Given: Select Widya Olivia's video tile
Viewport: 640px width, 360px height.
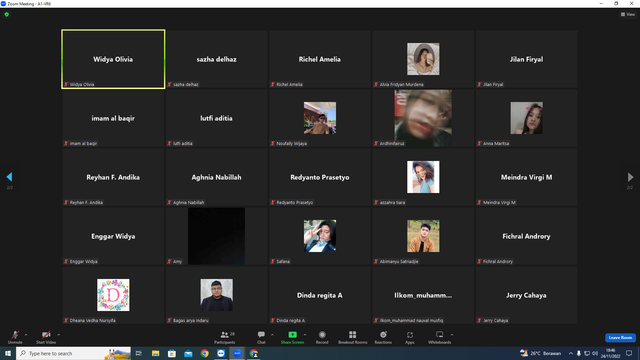Looking at the screenshot, I should click(113, 59).
